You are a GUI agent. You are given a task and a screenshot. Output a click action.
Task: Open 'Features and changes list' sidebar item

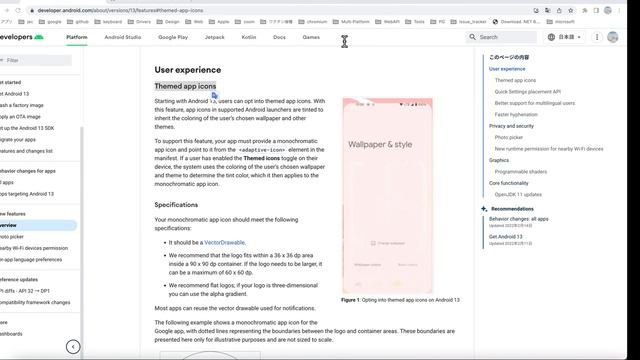(x=26, y=151)
